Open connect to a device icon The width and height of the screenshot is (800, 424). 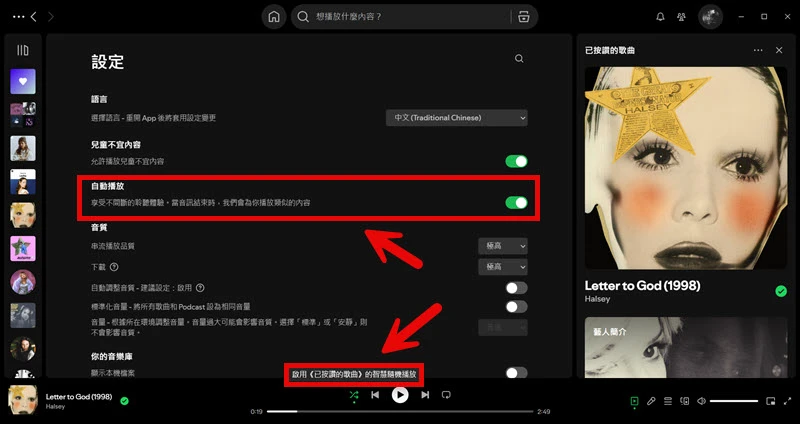(x=685, y=402)
